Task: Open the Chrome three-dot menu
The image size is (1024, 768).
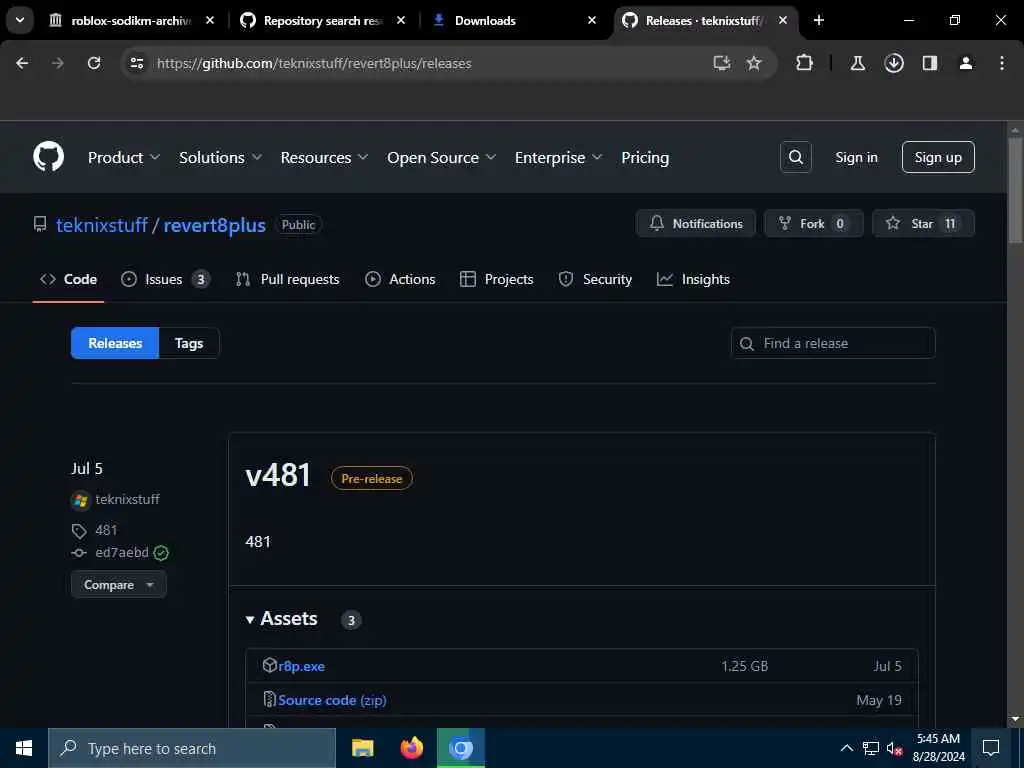Action: click(1002, 63)
